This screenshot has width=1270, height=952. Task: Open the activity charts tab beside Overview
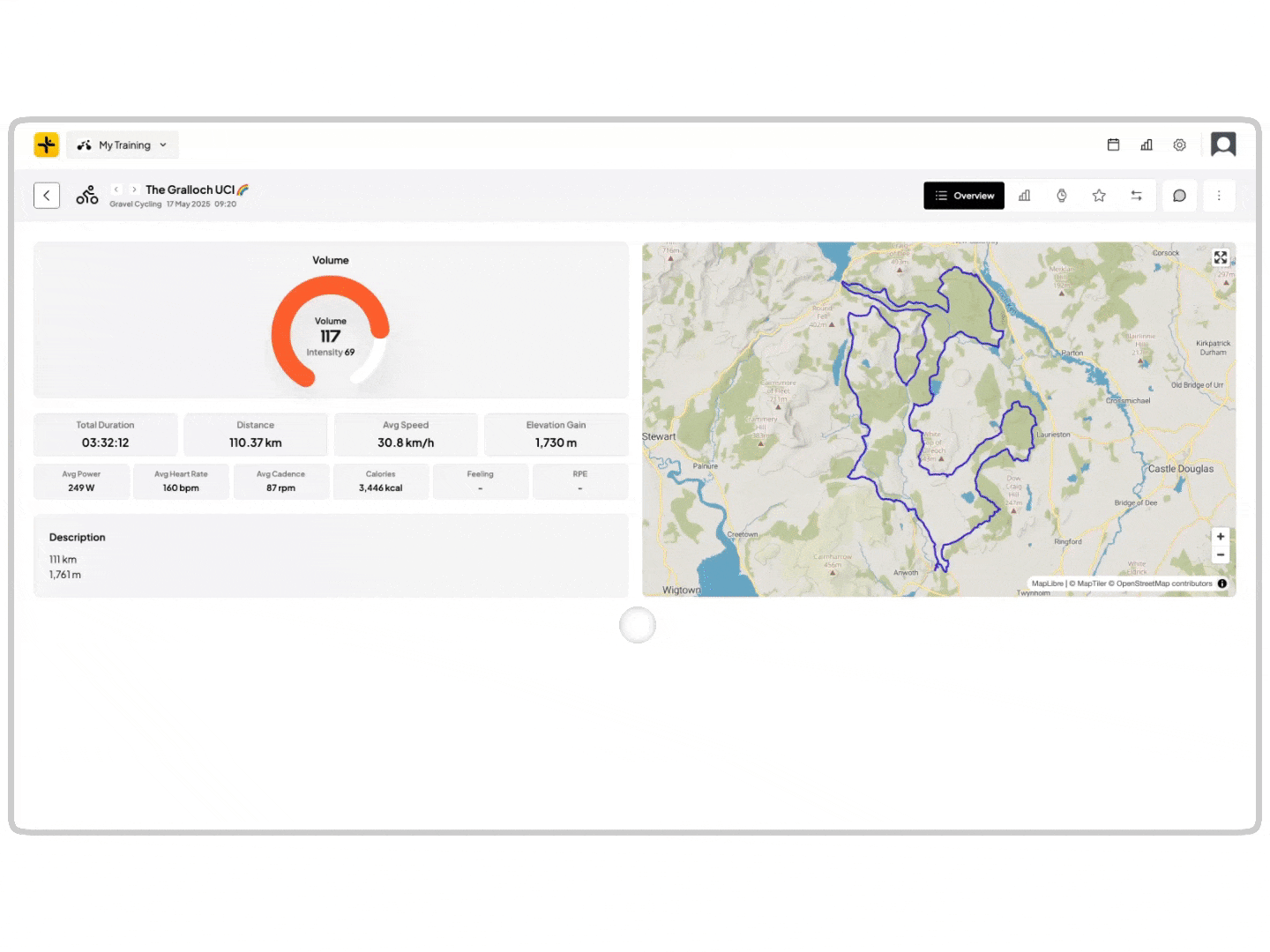[x=1024, y=196]
